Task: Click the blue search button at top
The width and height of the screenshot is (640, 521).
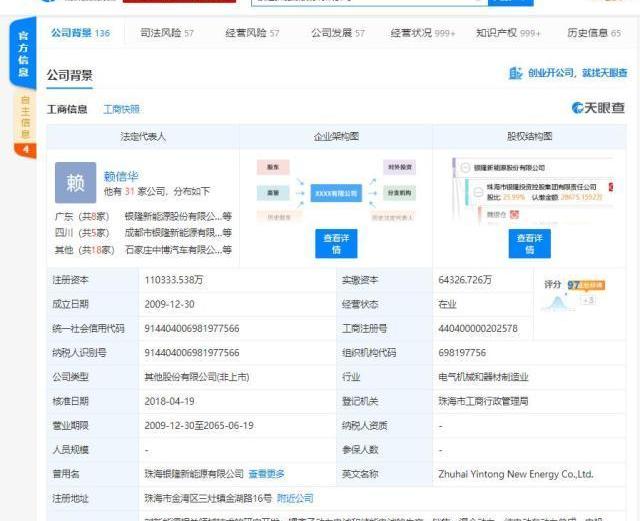Action: pos(511,2)
